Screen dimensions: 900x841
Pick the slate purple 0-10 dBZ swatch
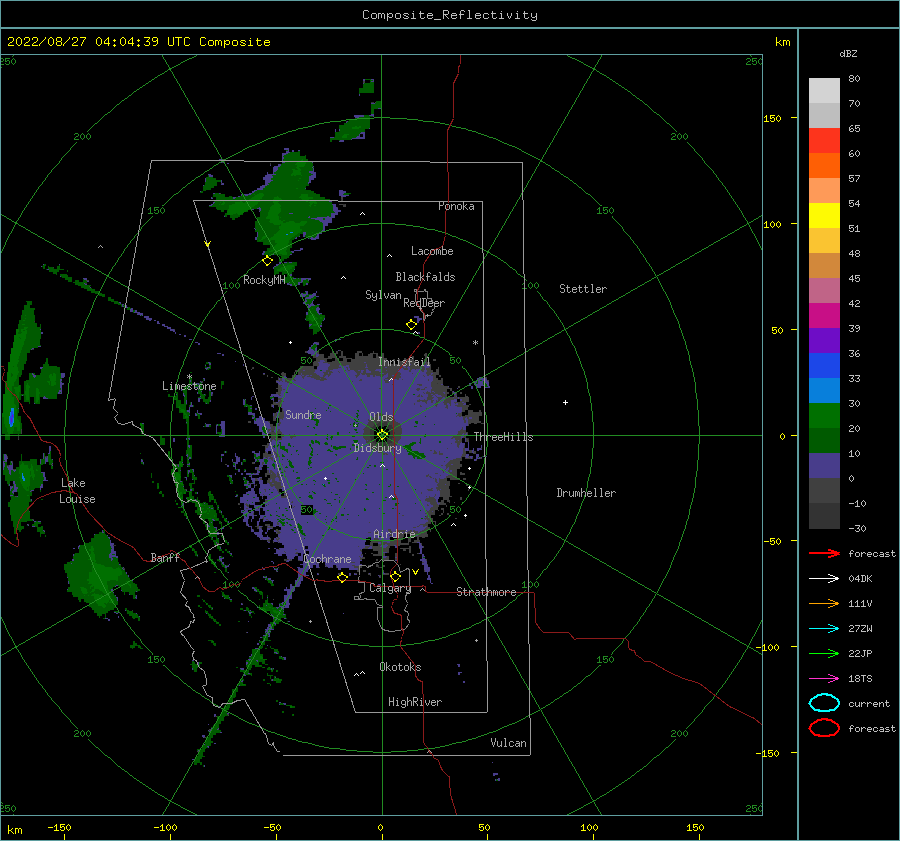[x=824, y=466]
